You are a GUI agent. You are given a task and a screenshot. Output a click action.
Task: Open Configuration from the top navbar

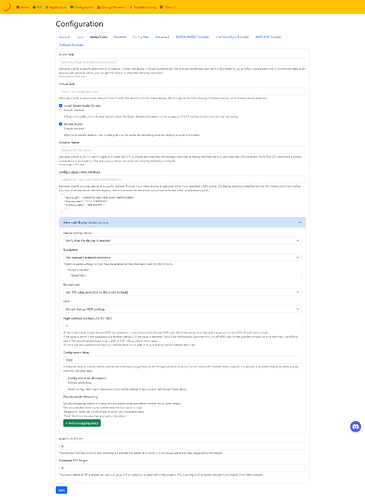(x=82, y=7)
